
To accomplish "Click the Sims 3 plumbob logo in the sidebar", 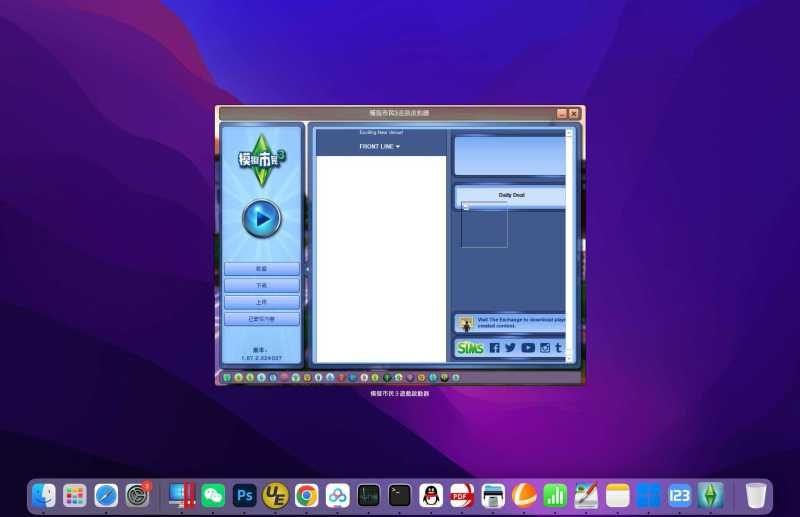I will [x=262, y=160].
